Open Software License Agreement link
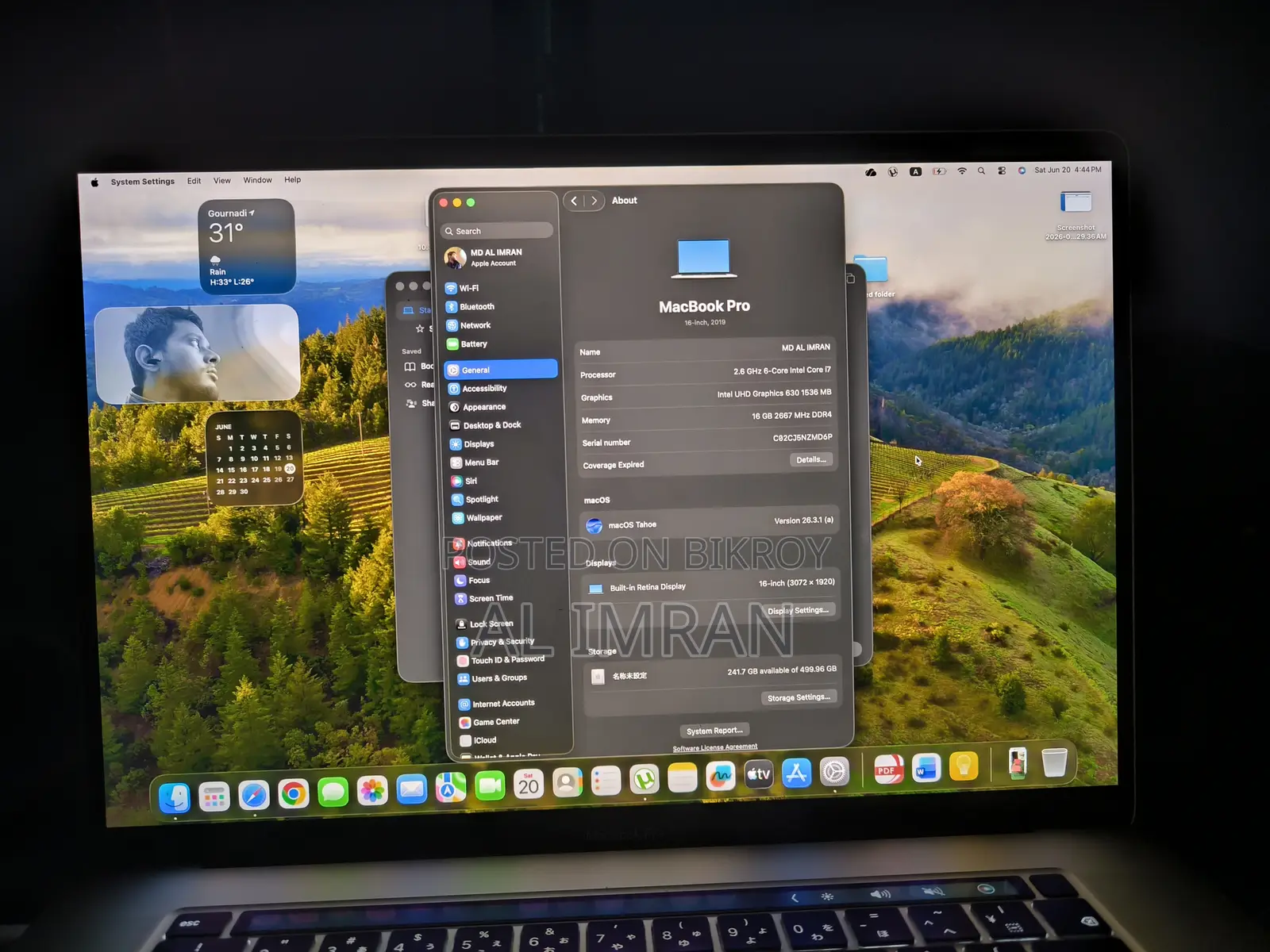The width and height of the screenshot is (1270, 952). click(715, 747)
